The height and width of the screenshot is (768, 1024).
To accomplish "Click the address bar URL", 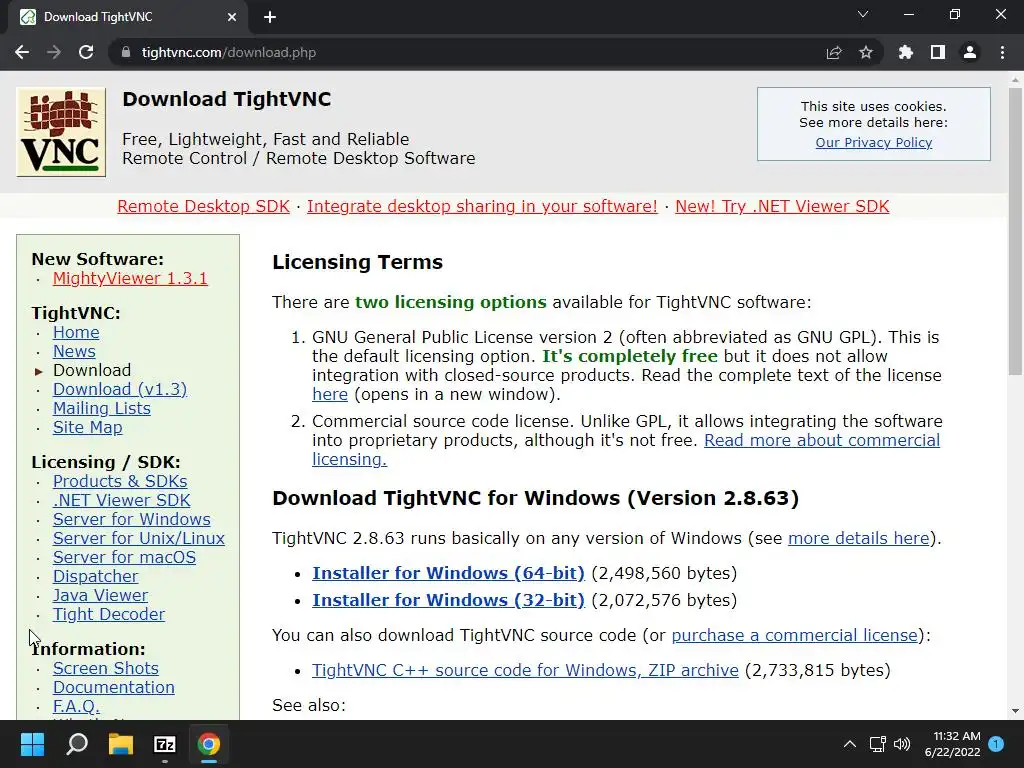I will (x=229, y=52).
